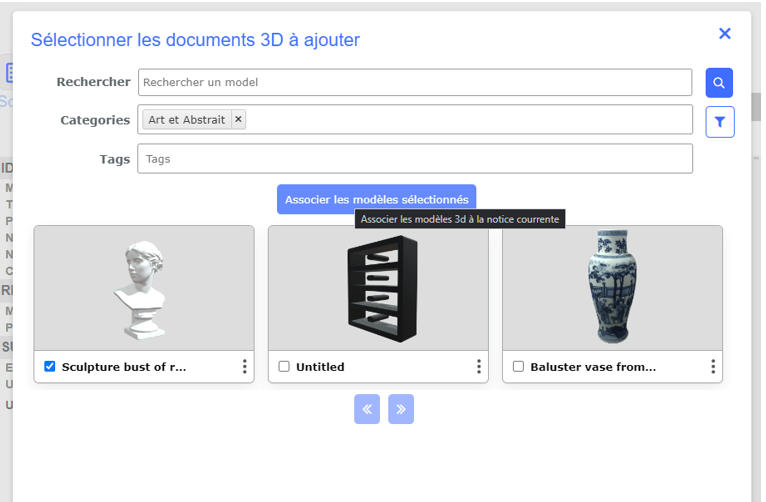766x502 pixels.
Task: Click the filter funnel icon button
Action: pyautogui.click(x=719, y=121)
